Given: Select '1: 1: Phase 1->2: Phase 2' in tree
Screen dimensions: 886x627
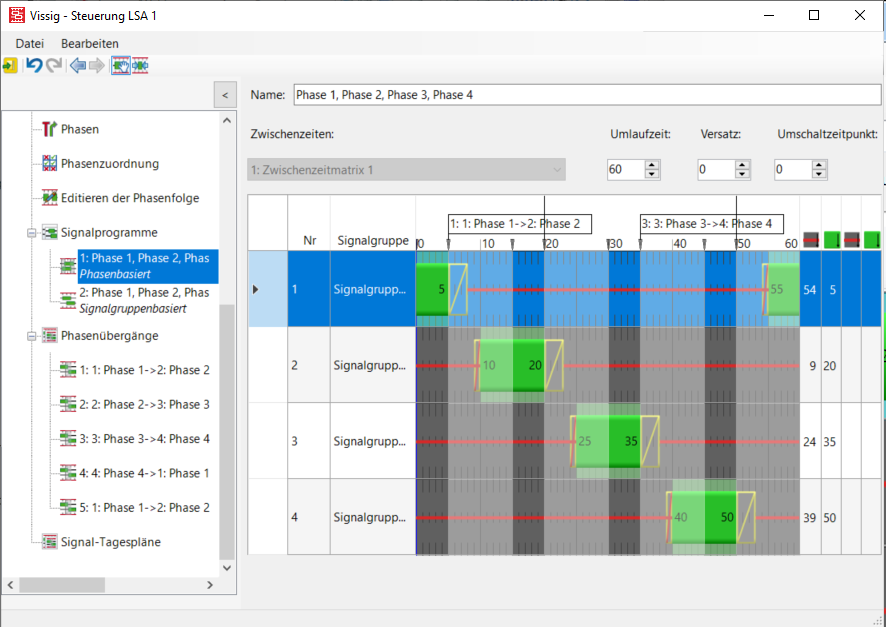Looking at the screenshot, I should tap(145, 370).
